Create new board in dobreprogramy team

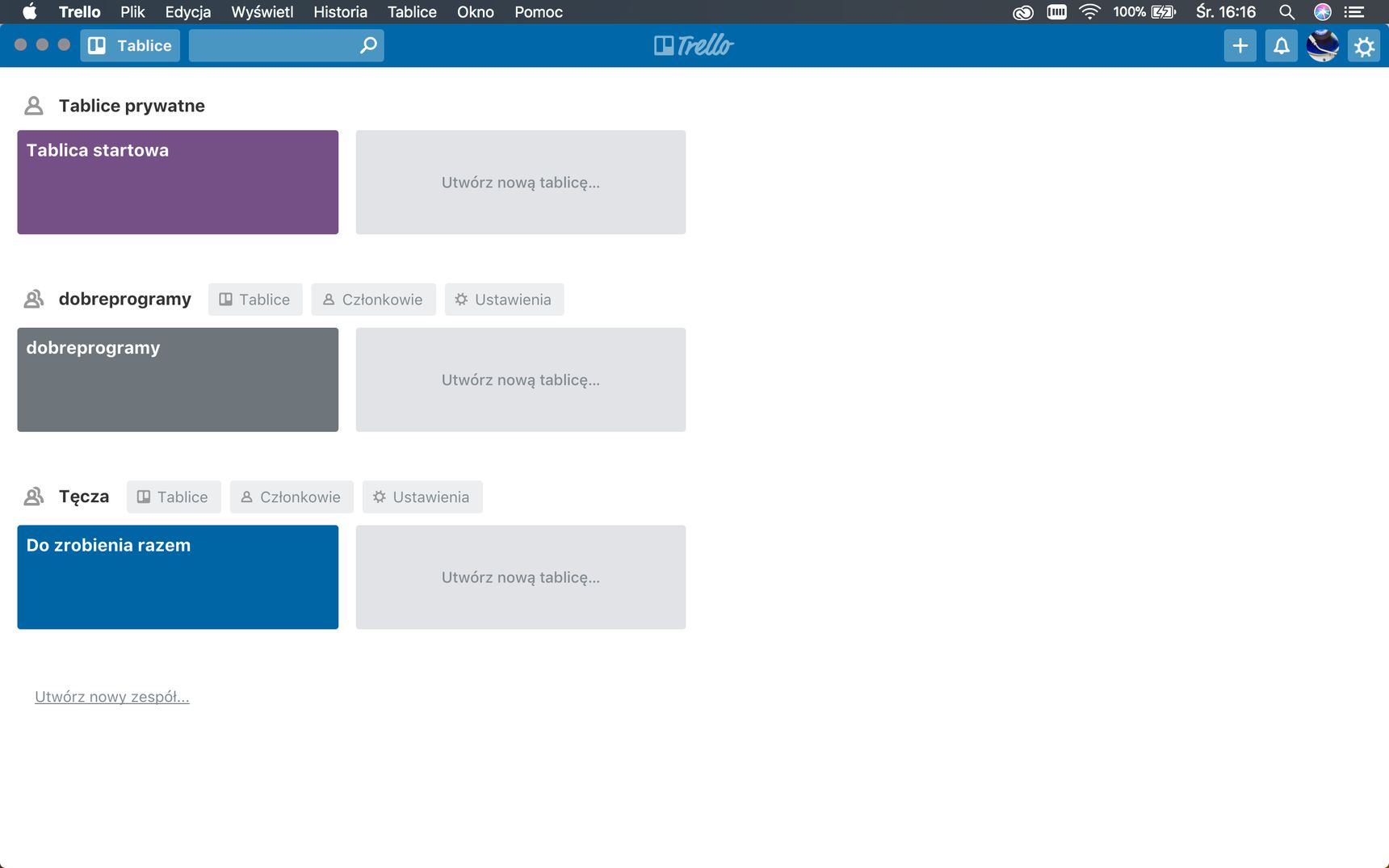click(x=521, y=379)
